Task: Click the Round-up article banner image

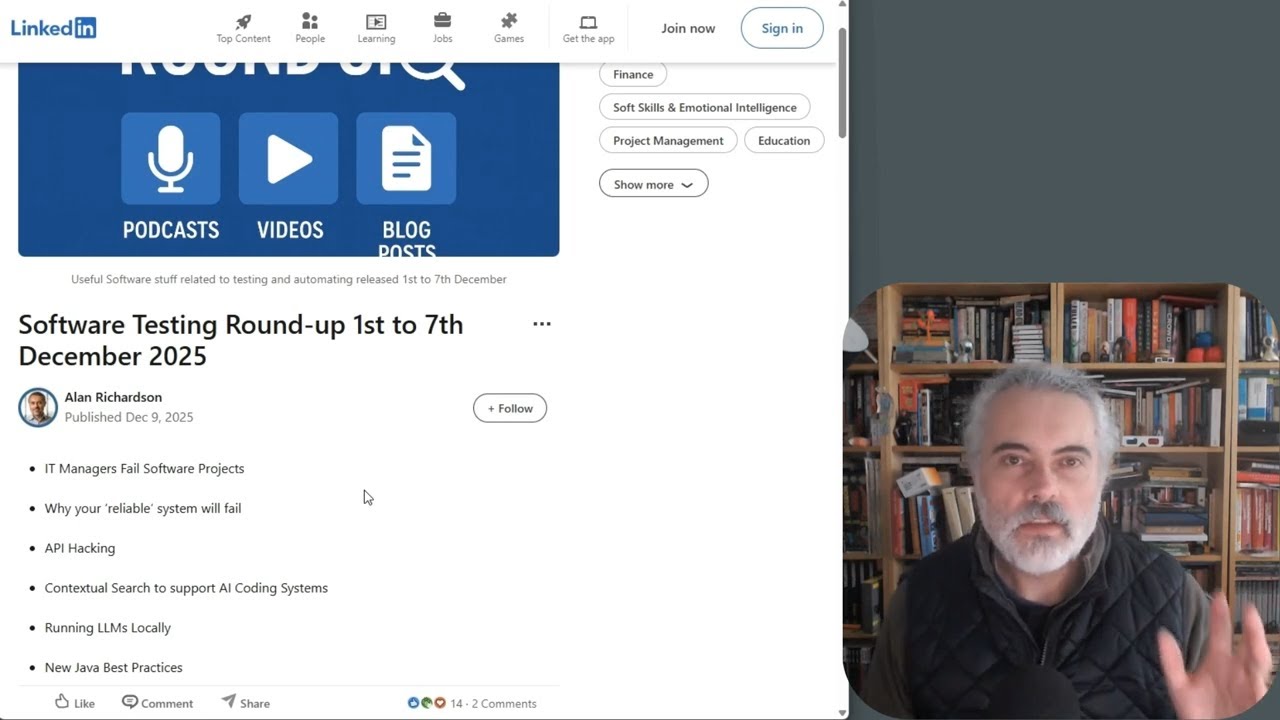Action: (289, 159)
